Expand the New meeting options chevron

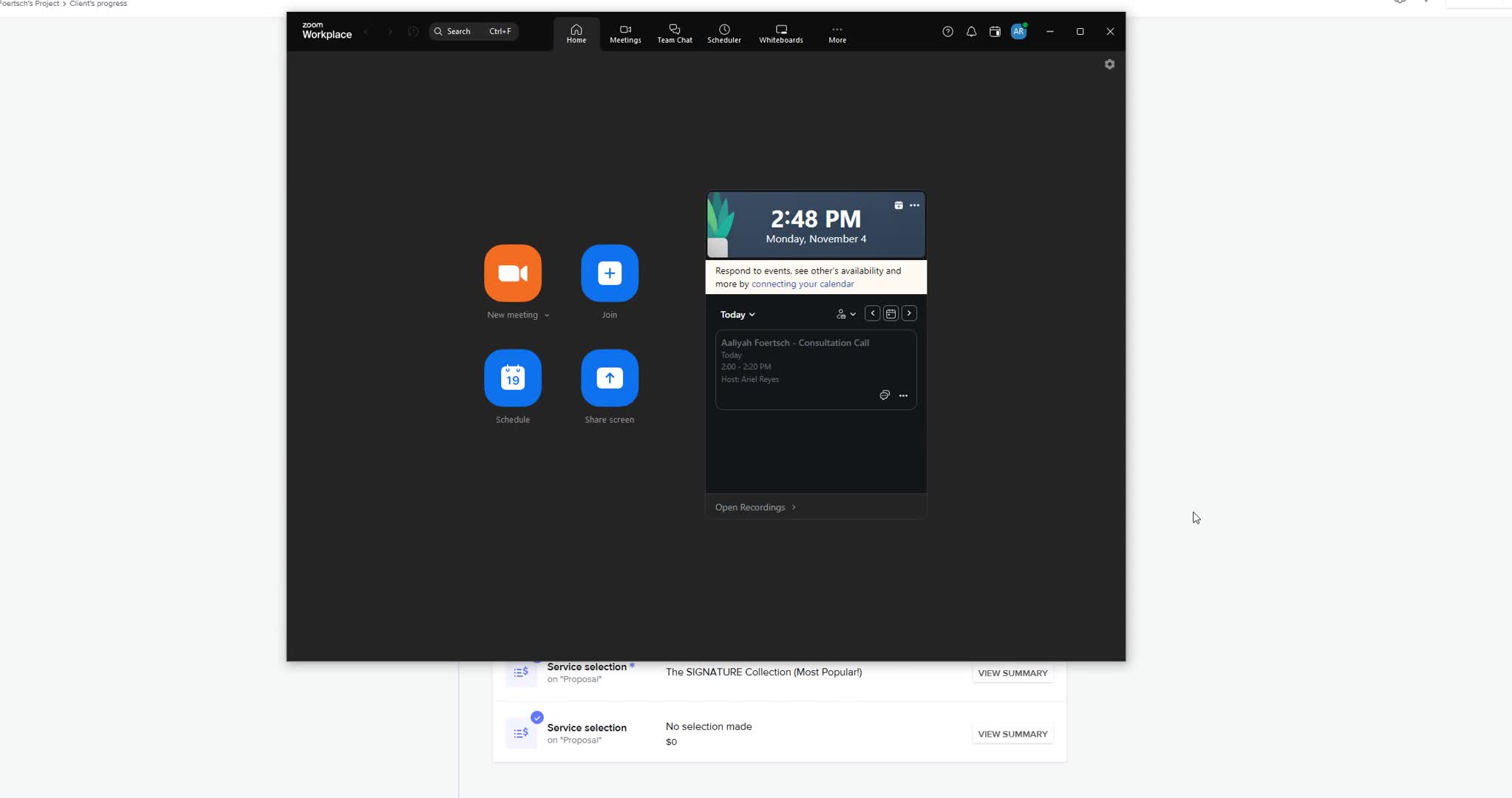coord(547,316)
